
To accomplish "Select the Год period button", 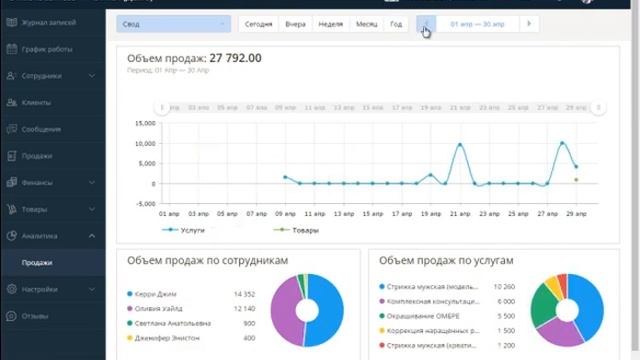I will point(396,24).
